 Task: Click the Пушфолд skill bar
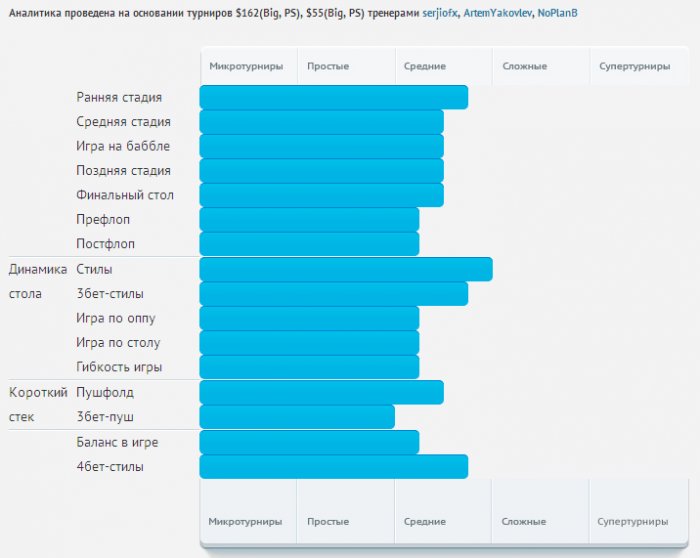coord(321,392)
